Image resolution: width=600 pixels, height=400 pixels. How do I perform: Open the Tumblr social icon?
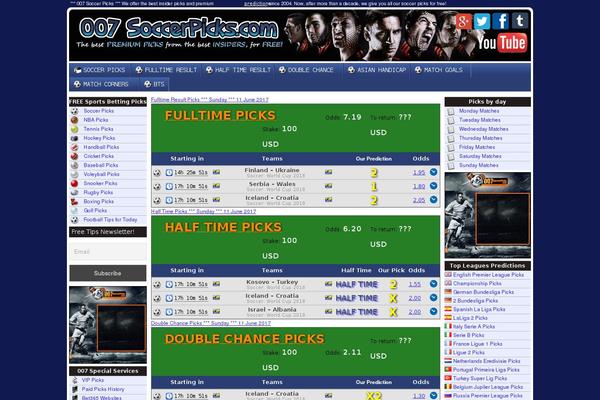pyautogui.click(x=520, y=21)
